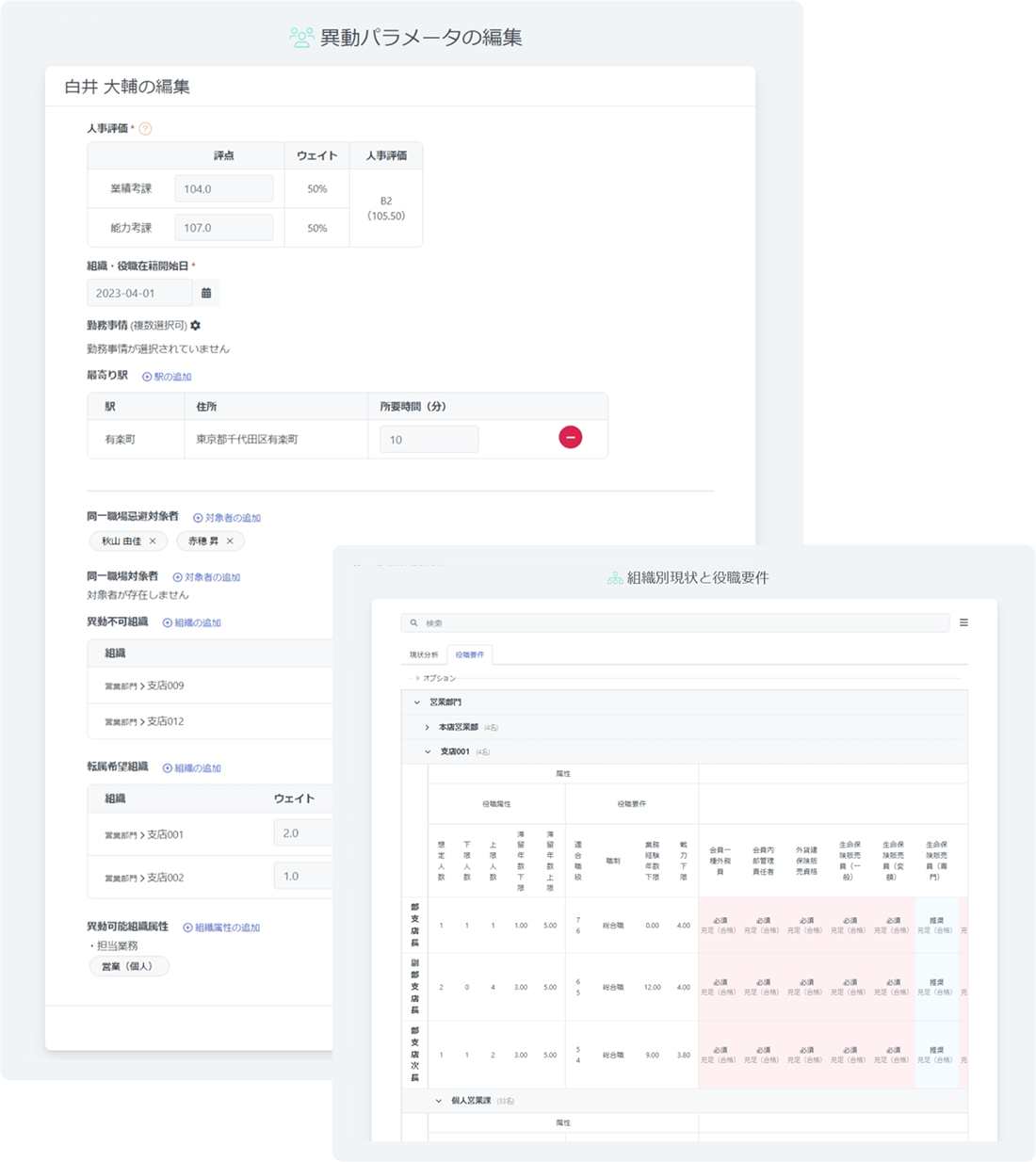The image size is (1036, 1162).
Task: Click the 戦力下限 column header
Action: 684,861
